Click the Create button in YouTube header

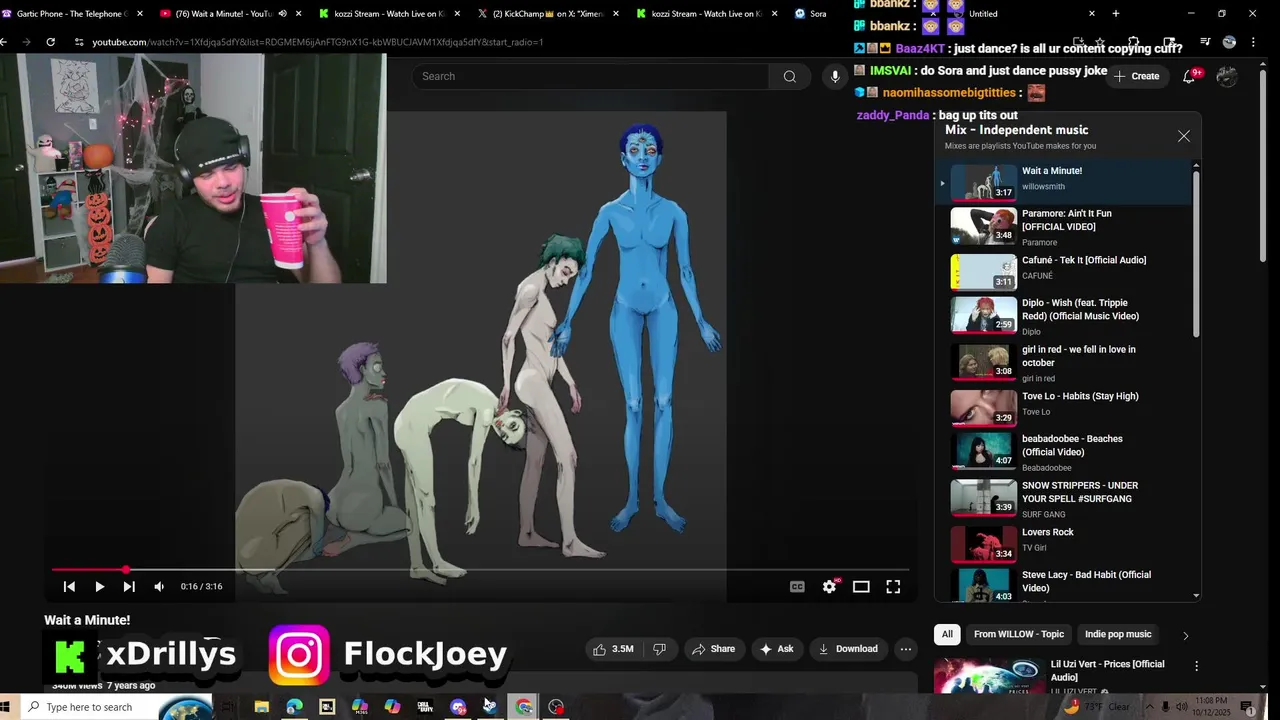click(x=1136, y=76)
